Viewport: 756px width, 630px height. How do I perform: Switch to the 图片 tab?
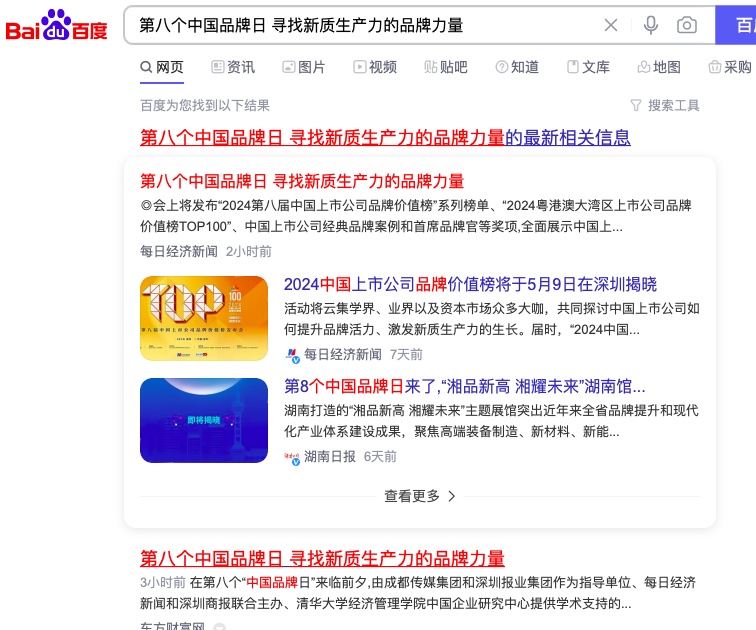tap(304, 67)
